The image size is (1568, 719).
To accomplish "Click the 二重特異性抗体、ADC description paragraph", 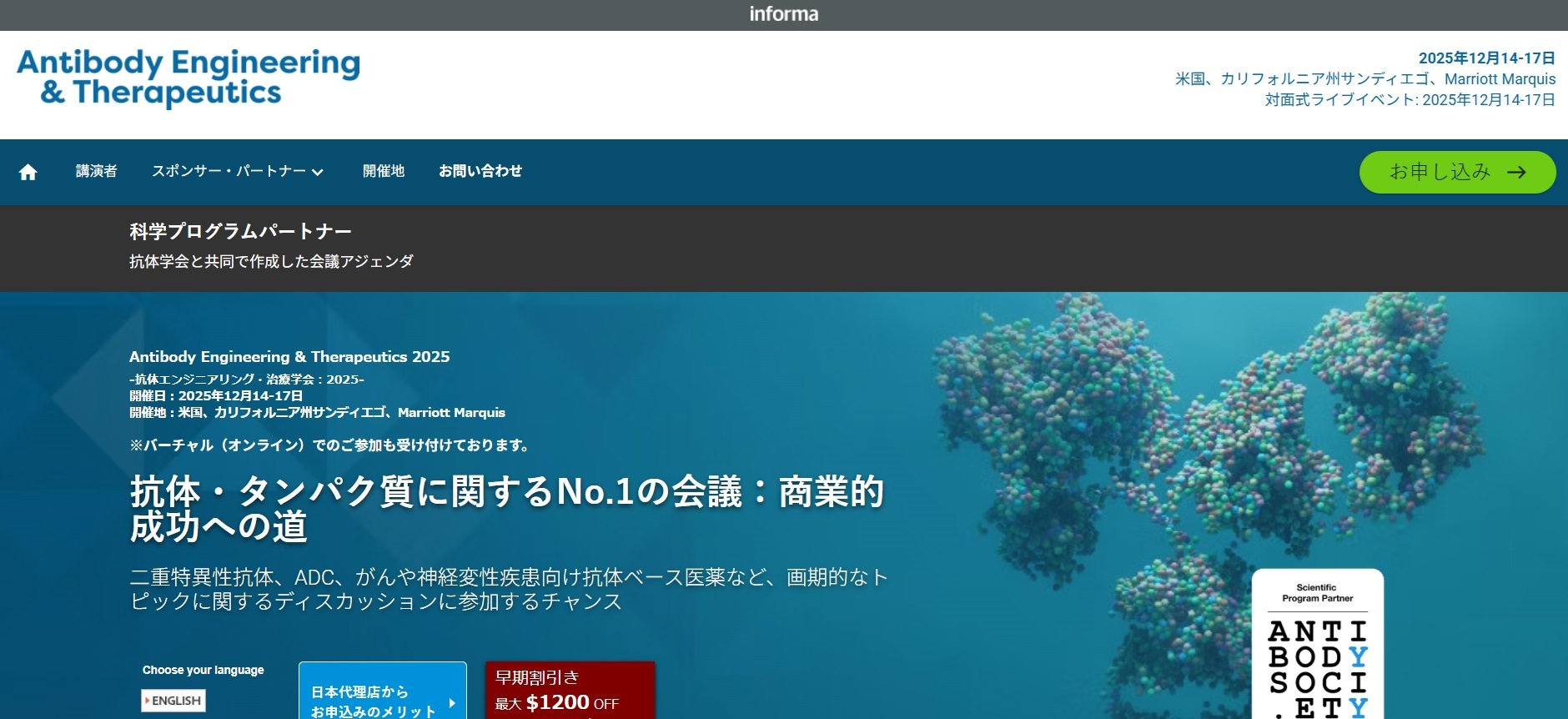I will point(509,589).
